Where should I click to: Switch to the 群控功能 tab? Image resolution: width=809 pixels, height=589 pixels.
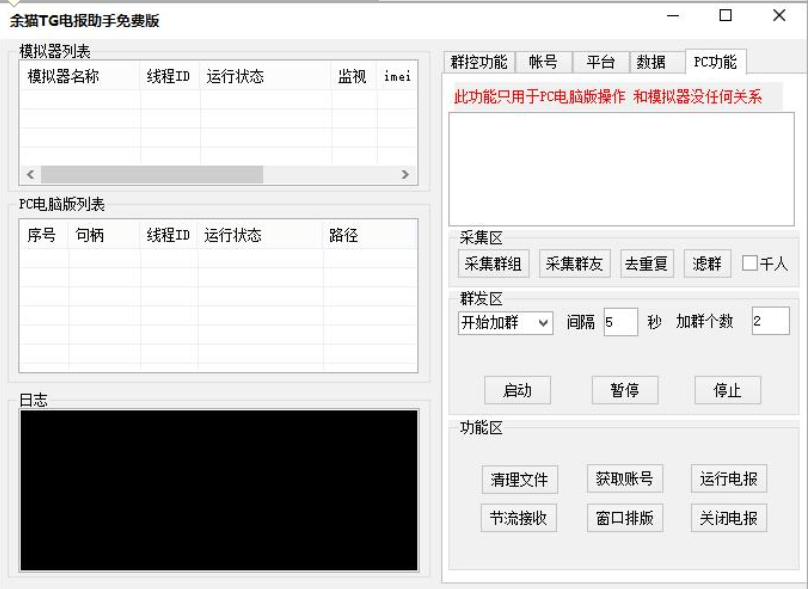tap(479, 62)
